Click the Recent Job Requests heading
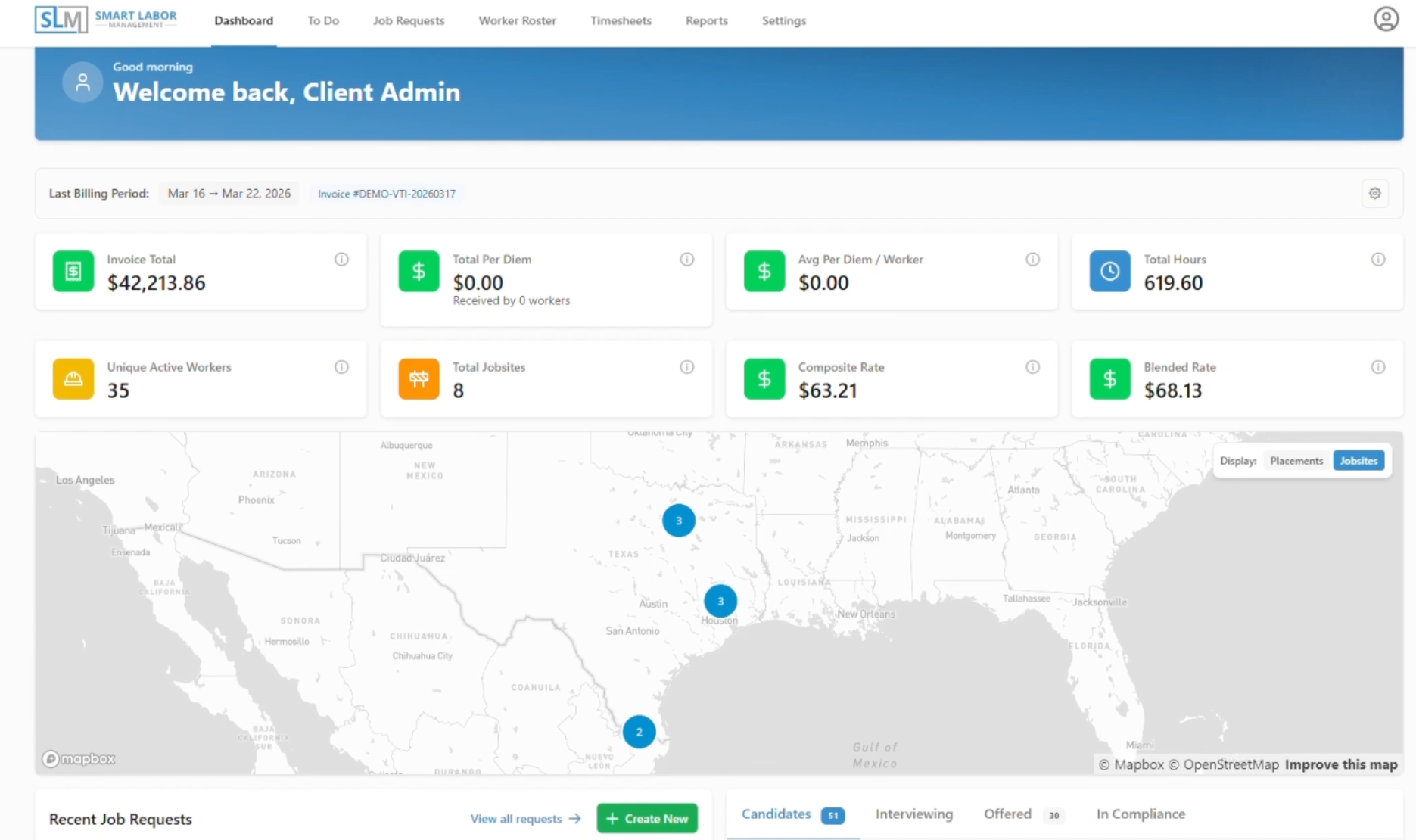Image resolution: width=1416 pixels, height=840 pixels. tap(120, 820)
